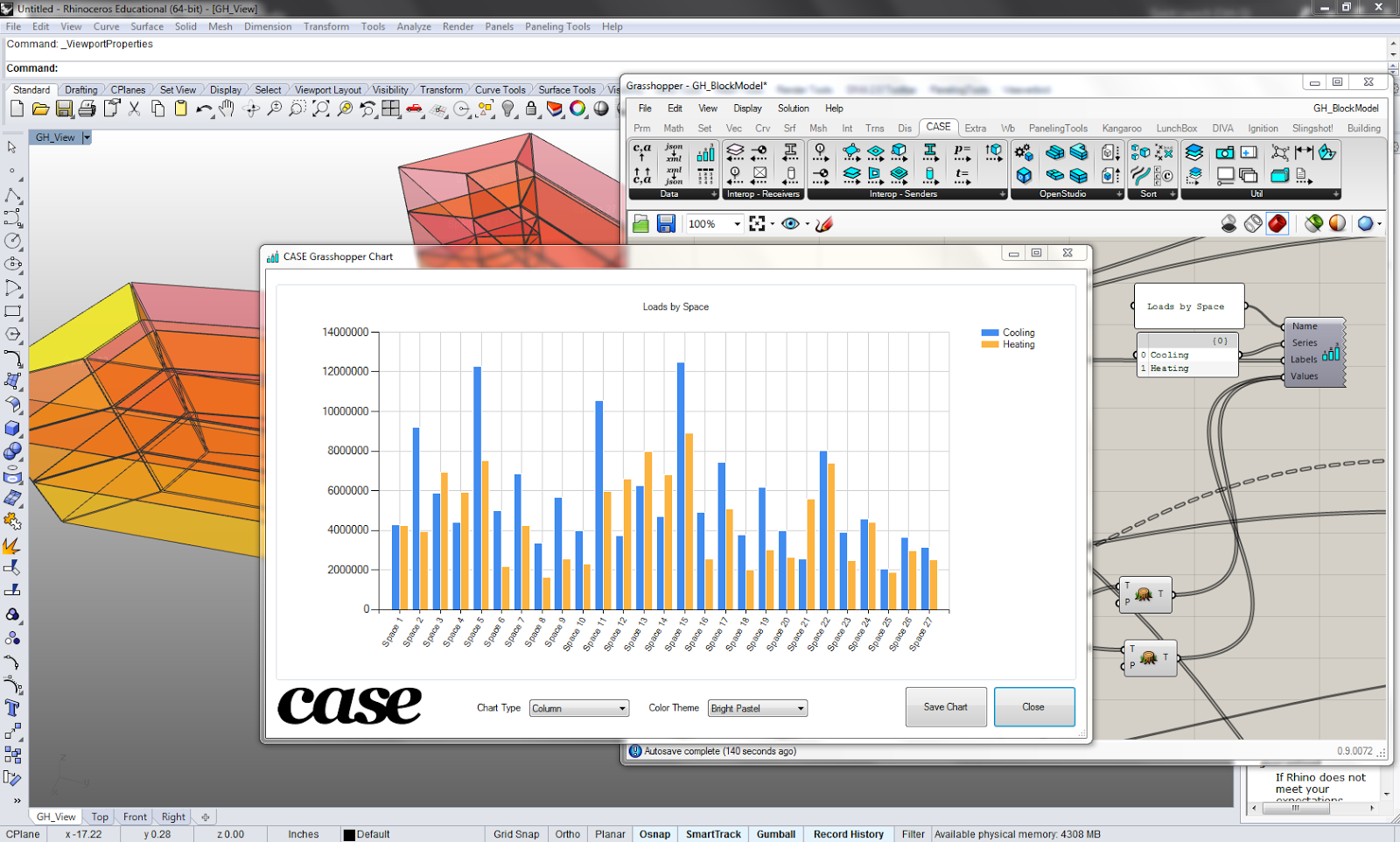The width and height of the screenshot is (1400, 842).
Task: Open a file using the Rhino folder icon
Action: 40,109
